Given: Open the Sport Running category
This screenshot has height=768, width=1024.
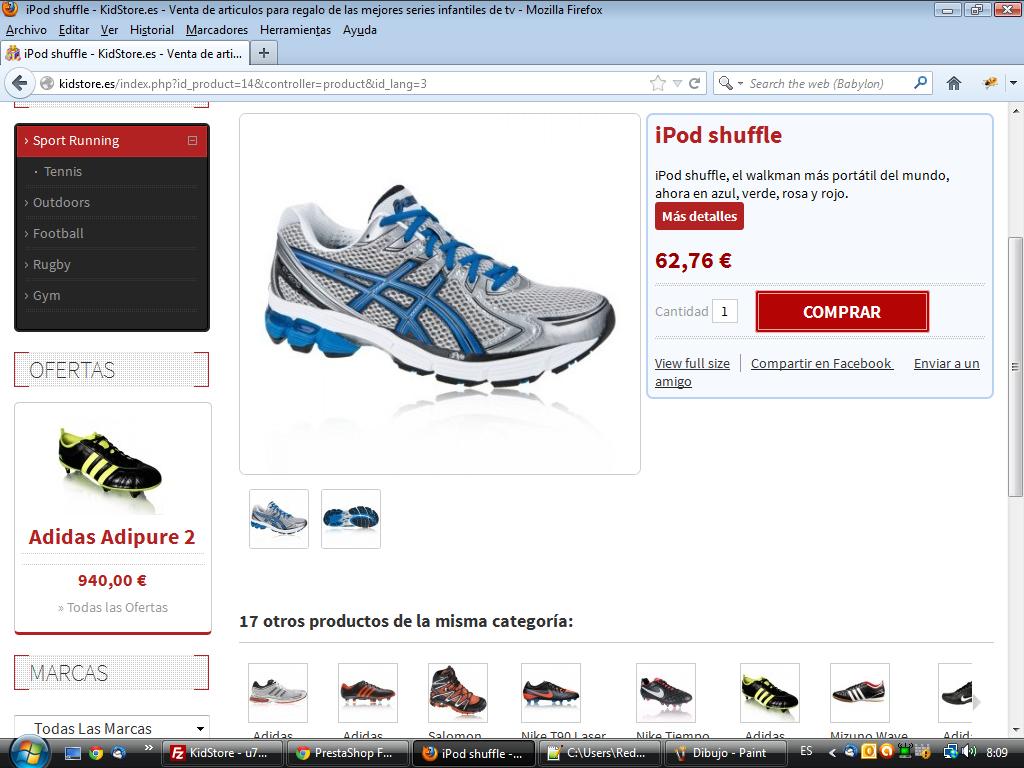Looking at the screenshot, I should point(76,140).
